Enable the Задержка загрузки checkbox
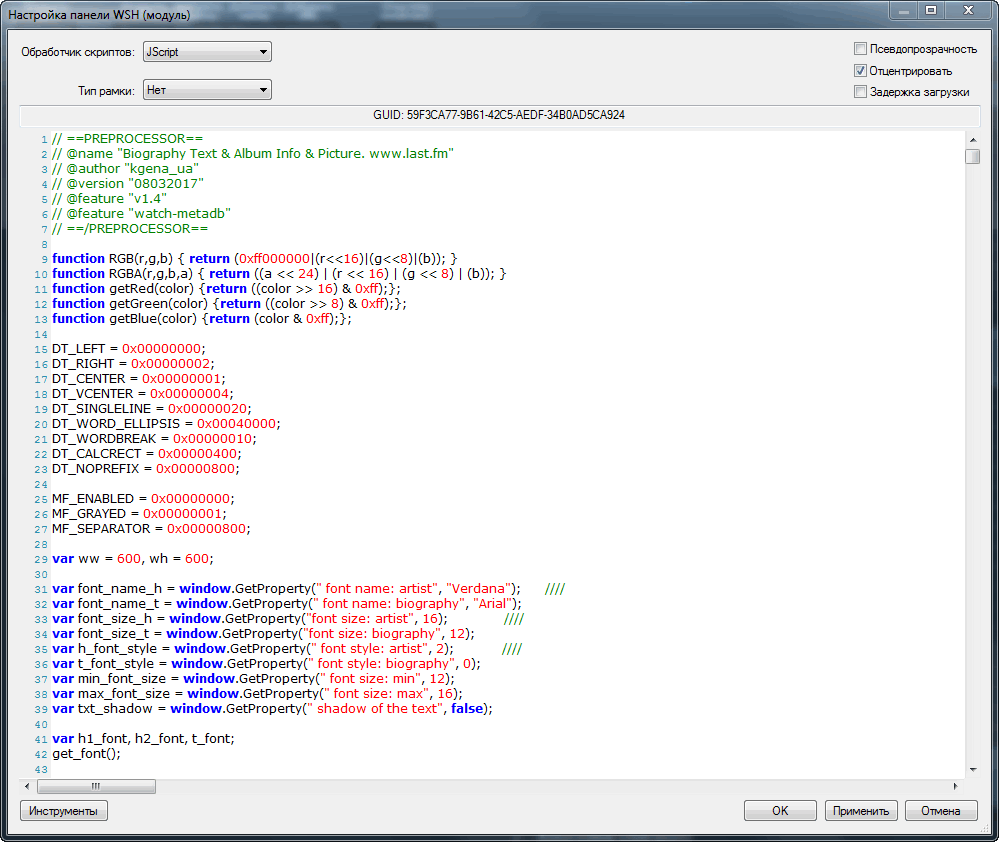Viewport: 999px width, 842px height. click(x=860, y=92)
